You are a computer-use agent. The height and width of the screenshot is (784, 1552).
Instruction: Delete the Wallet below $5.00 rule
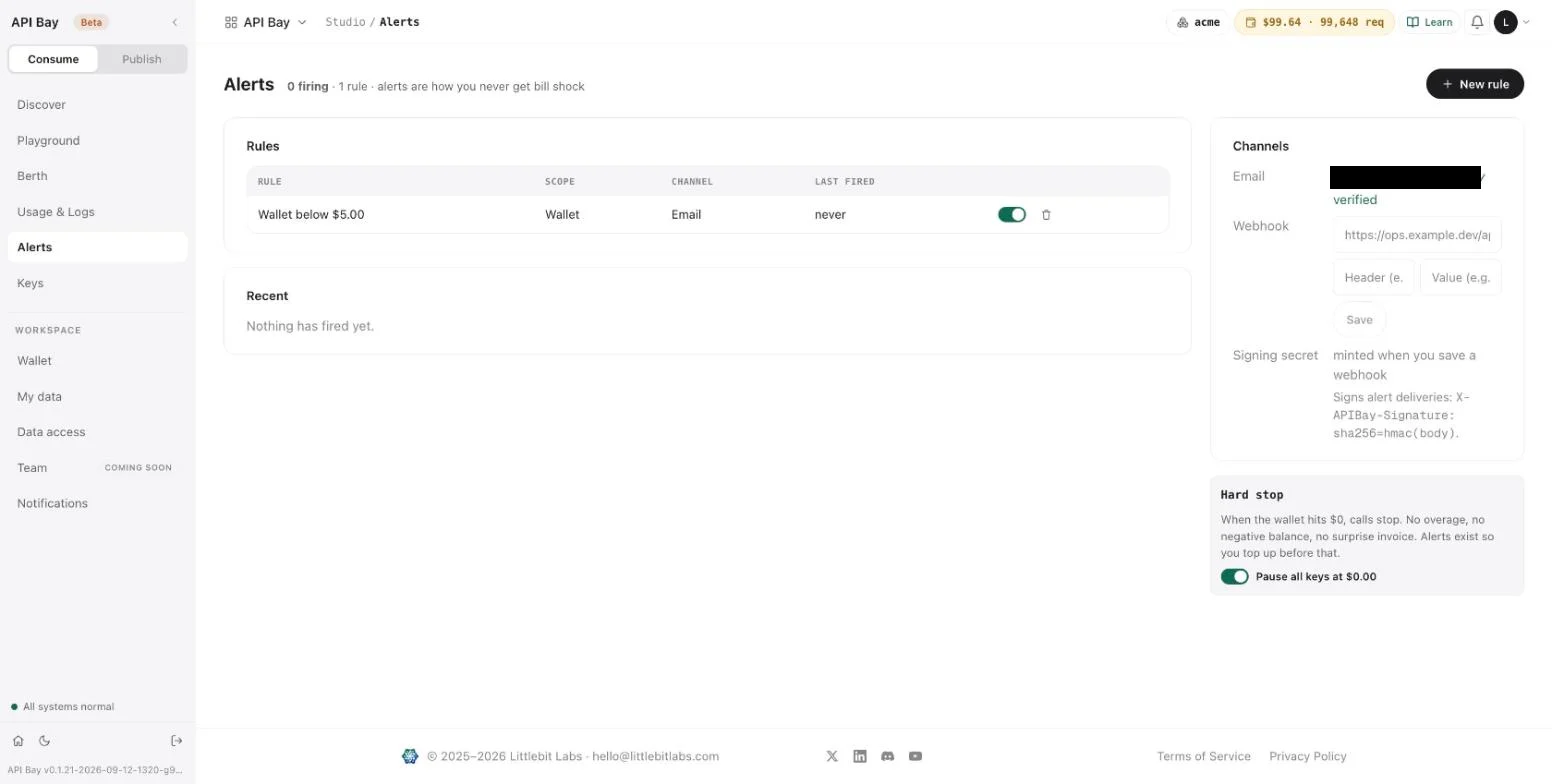click(x=1046, y=215)
